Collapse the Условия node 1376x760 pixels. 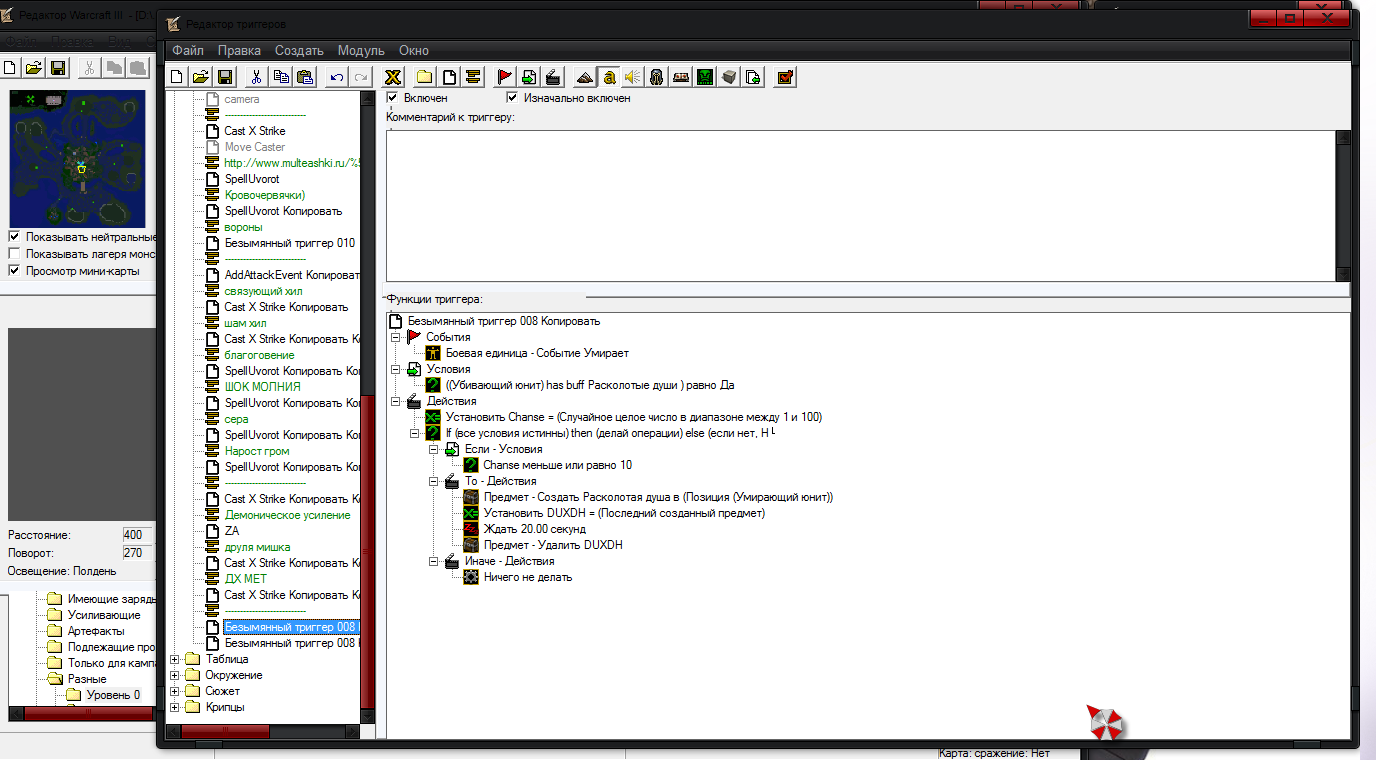(x=396, y=369)
